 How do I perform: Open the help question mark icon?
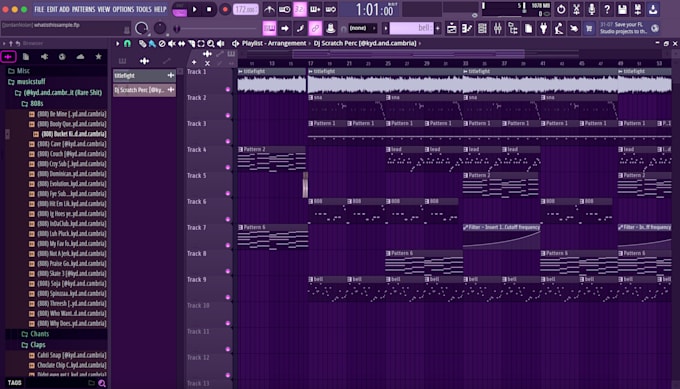point(607,9)
